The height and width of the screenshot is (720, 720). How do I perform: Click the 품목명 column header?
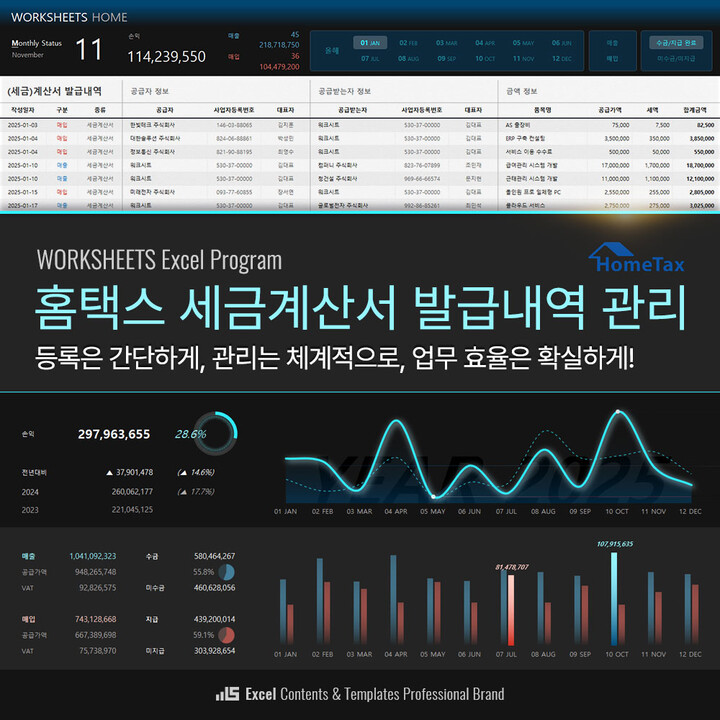[x=542, y=110]
